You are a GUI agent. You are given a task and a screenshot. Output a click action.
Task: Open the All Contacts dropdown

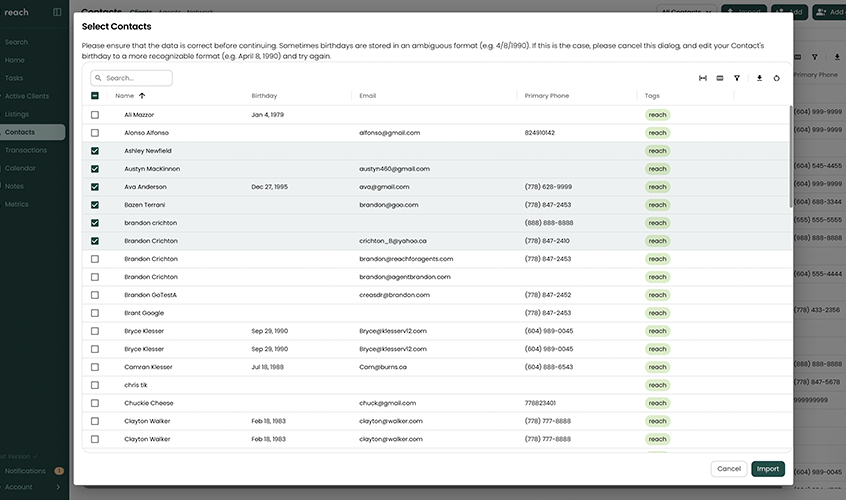click(687, 12)
